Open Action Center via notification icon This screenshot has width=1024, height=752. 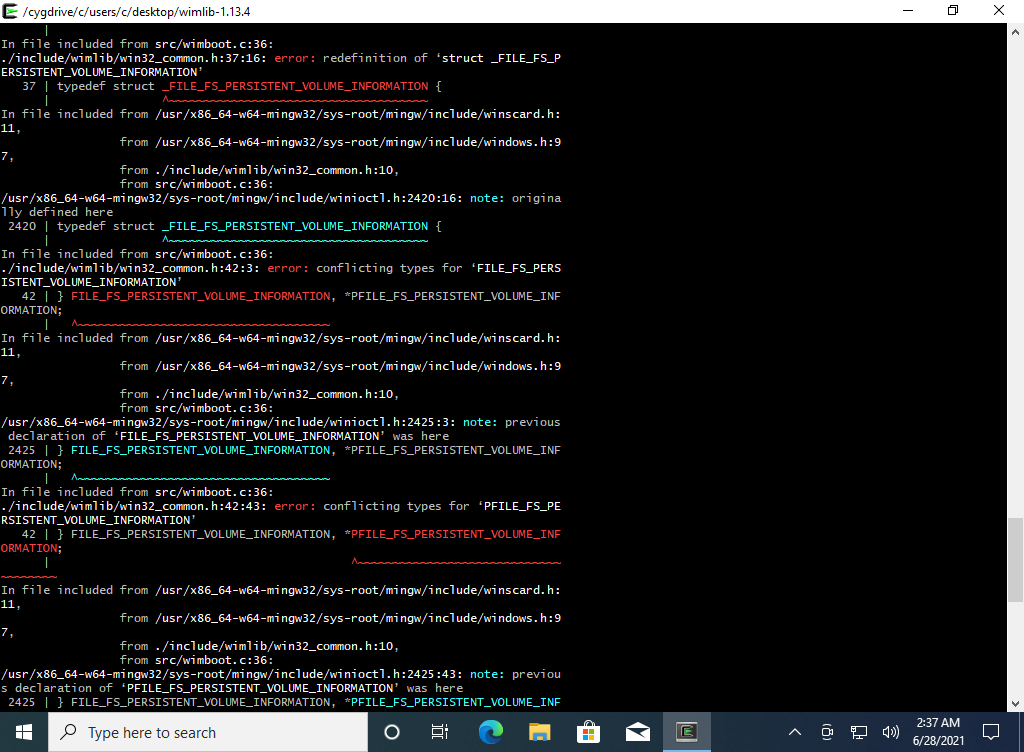click(x=990, y=732)
